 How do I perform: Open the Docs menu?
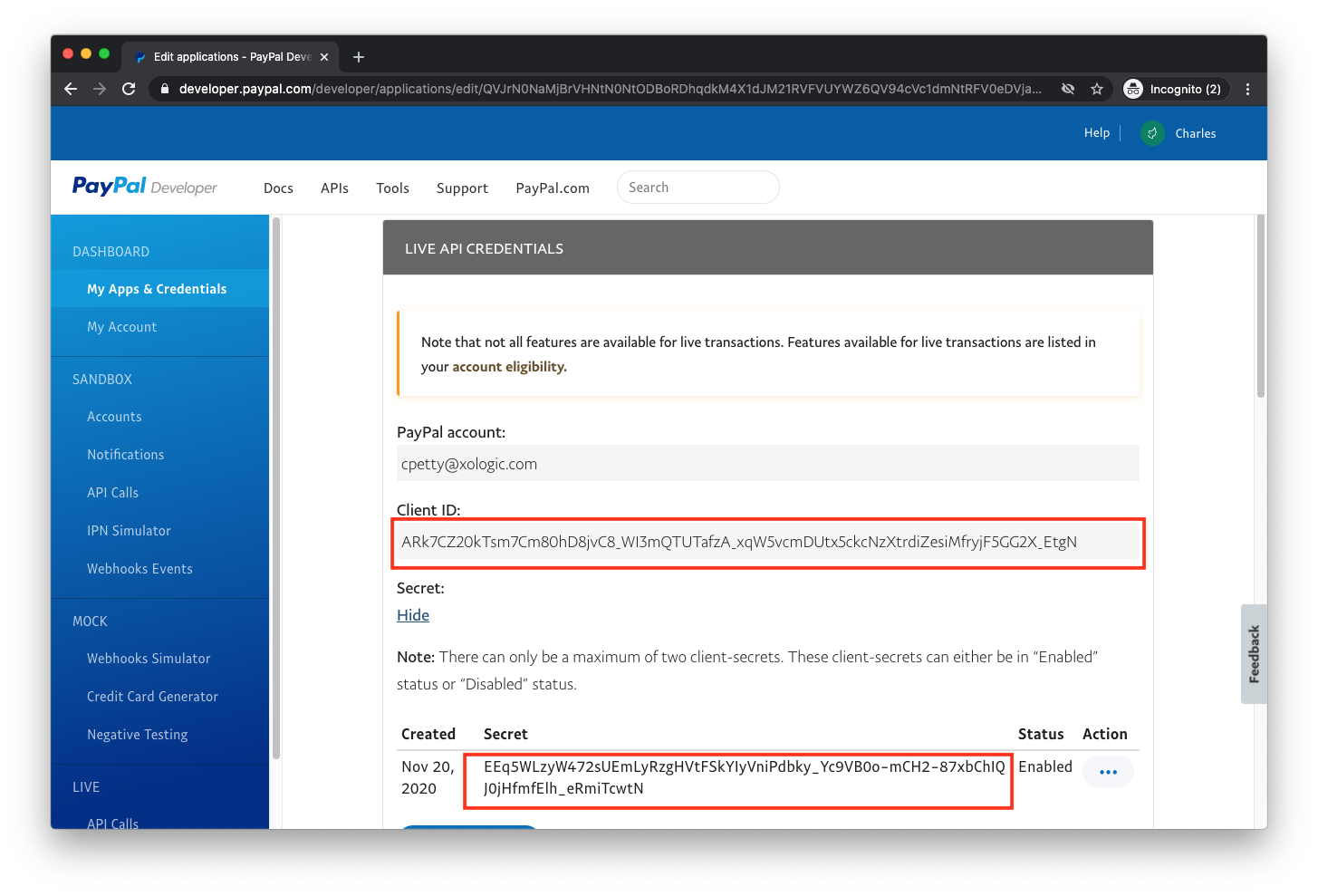coord(278,188)
